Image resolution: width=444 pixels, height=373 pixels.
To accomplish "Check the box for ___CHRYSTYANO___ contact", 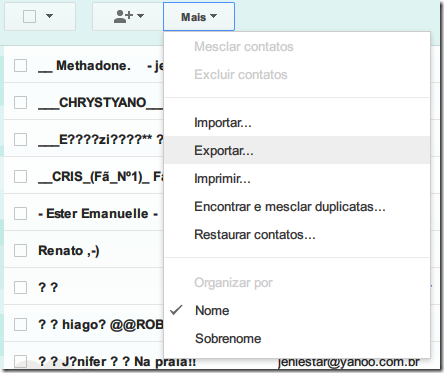I will click(20, 102).
